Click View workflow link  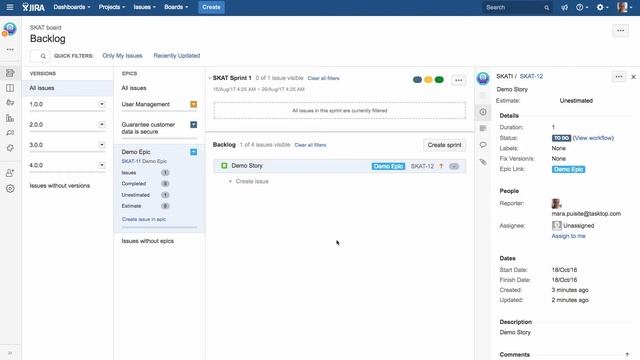point(593,138)
